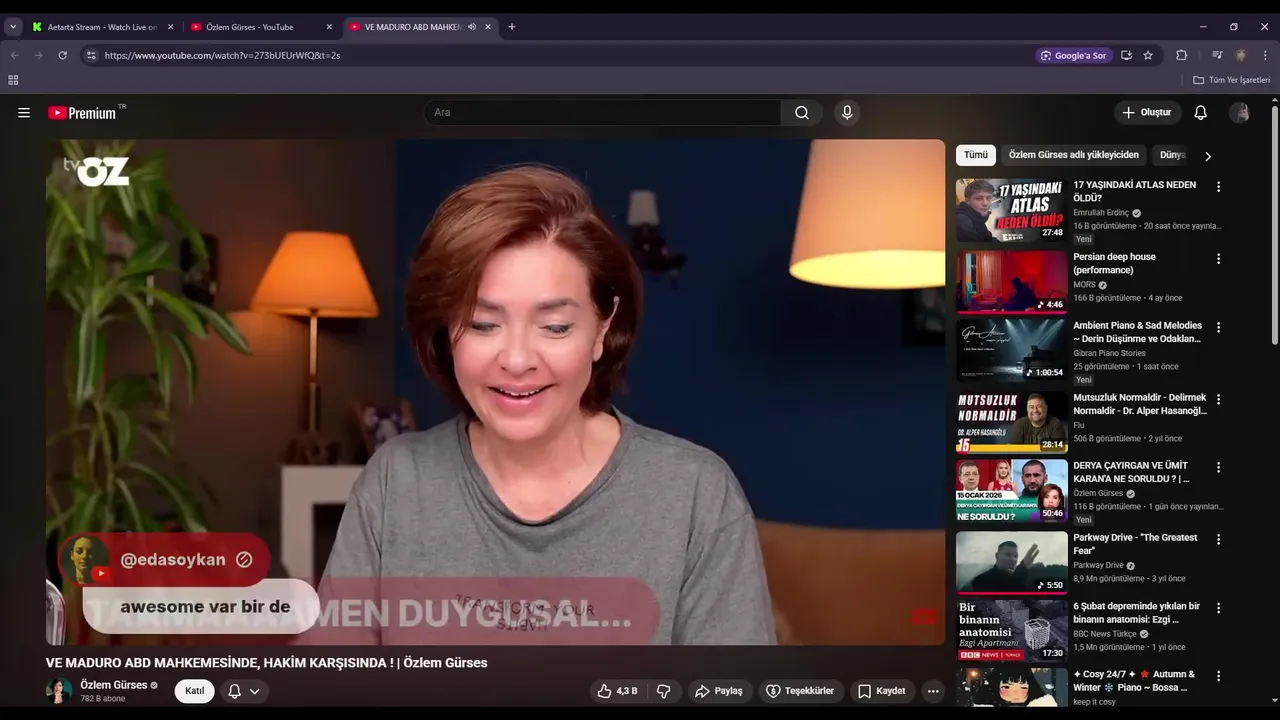The image size is (1280, 720).
Task: Expand notification preferences chevron
Action: [x=255, y=691]
